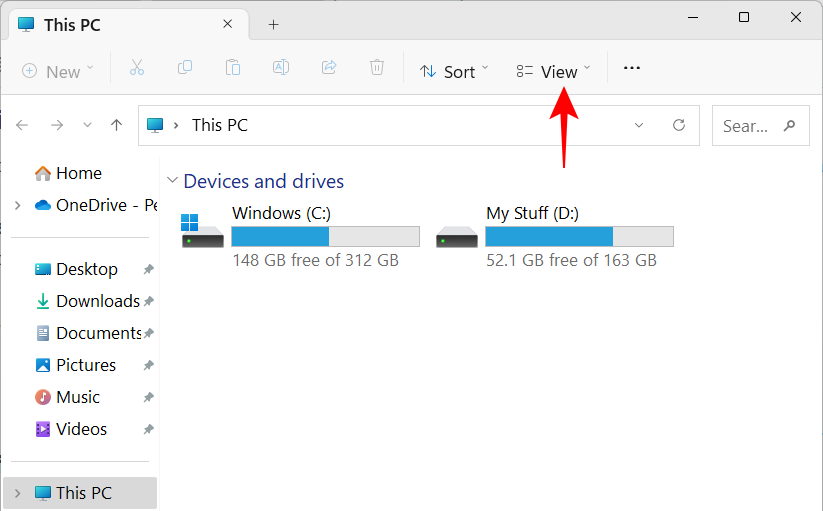This screenshot has height=511, width=823.
Task: Open Music quick access folder
Action: click(x=67, y=397)
